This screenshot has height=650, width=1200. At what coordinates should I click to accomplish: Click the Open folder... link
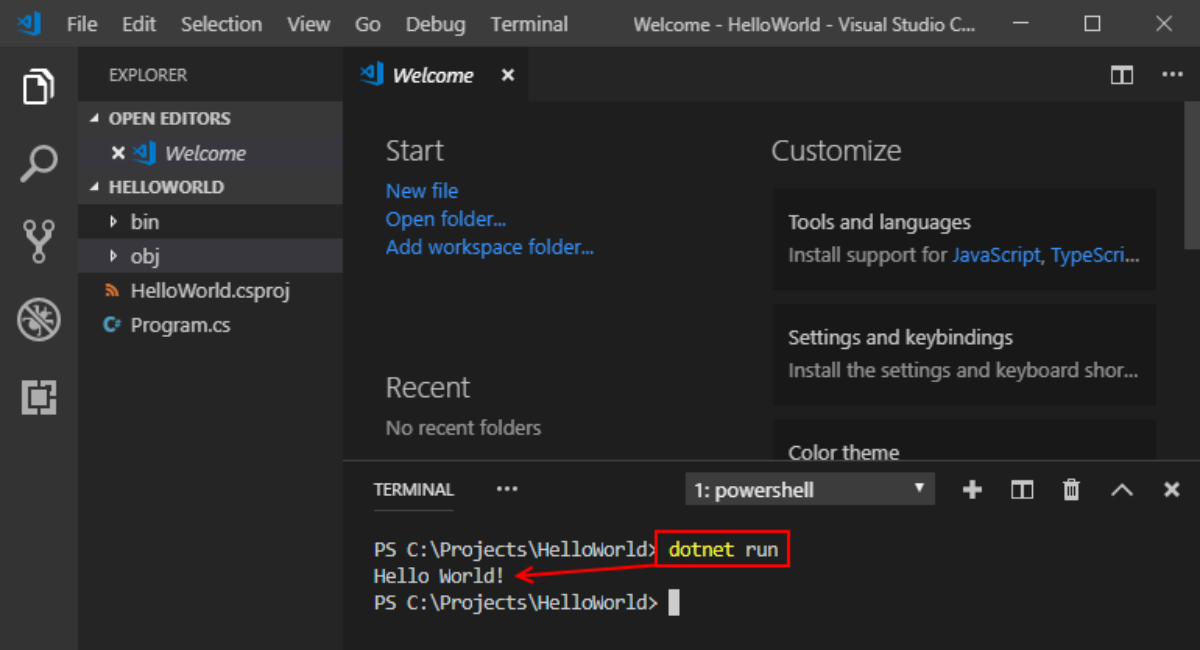446,219
